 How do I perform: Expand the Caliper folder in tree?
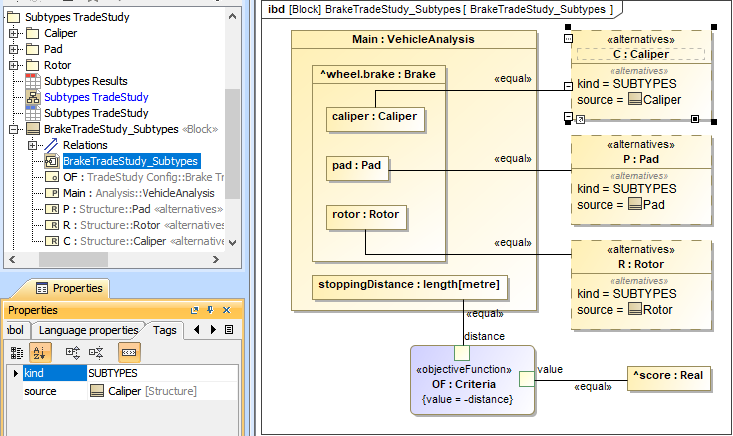tap(14, 33)
